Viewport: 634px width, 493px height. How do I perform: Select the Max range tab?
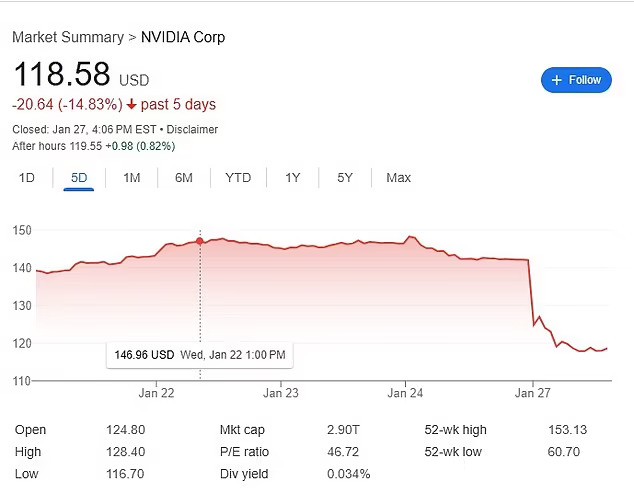tap(398, 178)
